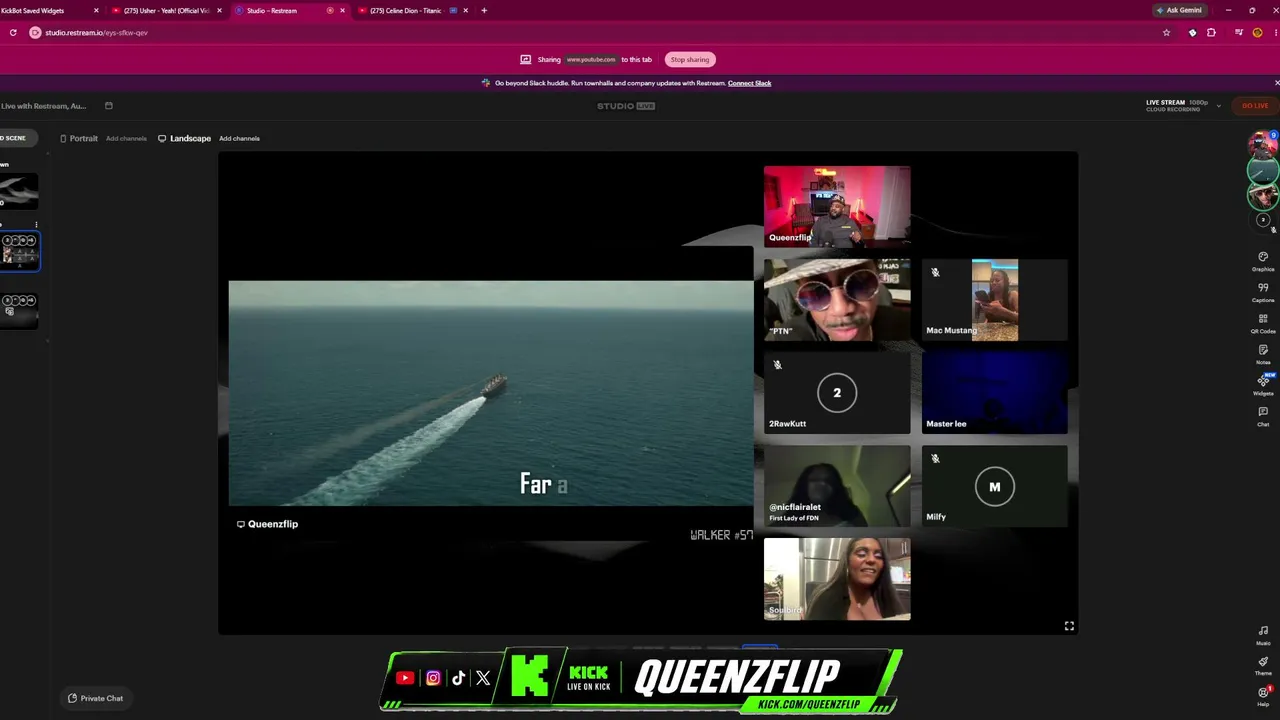Viewport: 1280px width, 720px height.
Task: Stop sharing the YouTube tab
Action: tap(690, 60)
